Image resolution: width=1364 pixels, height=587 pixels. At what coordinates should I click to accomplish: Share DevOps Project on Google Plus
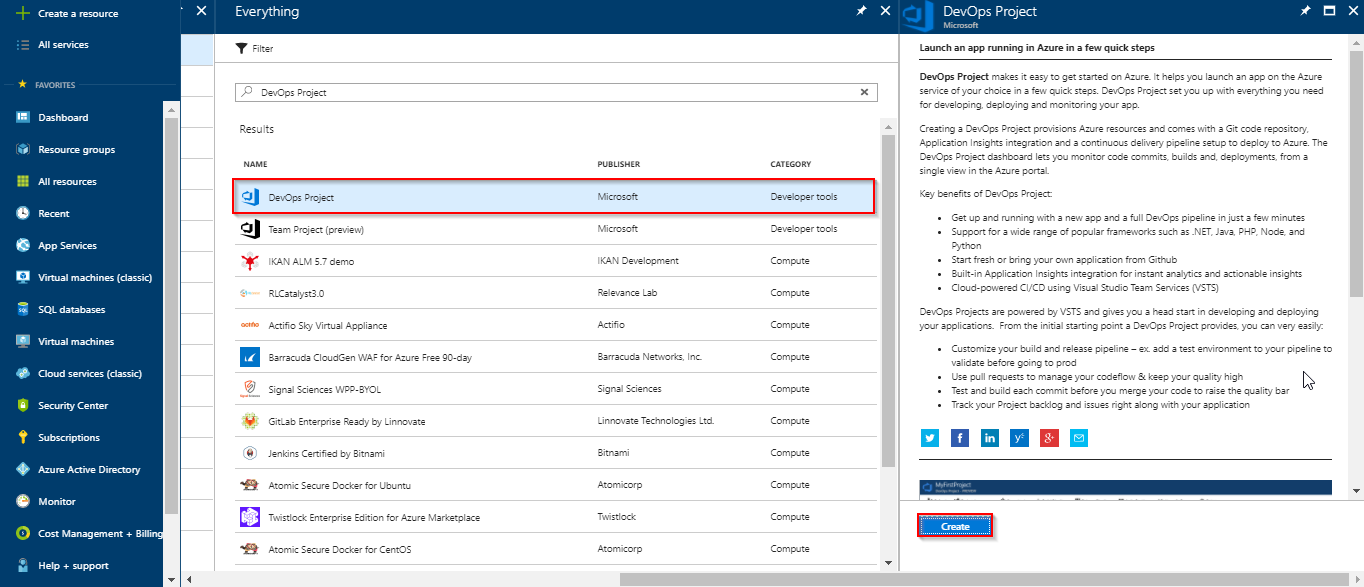(1049, 438)
